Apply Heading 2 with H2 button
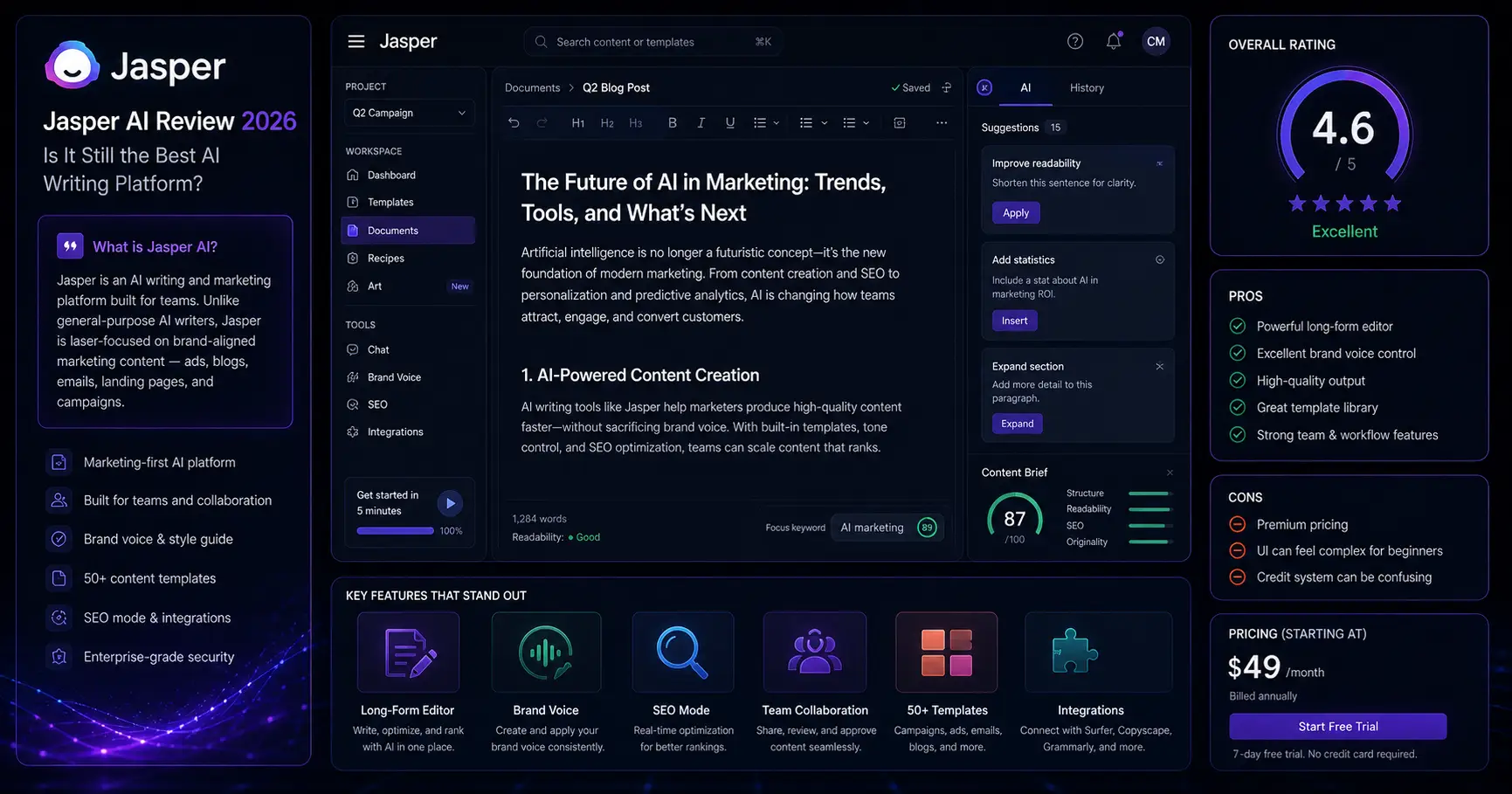Image resolution: width=1512 pixels, height=794 pixels. pos(607,123)
